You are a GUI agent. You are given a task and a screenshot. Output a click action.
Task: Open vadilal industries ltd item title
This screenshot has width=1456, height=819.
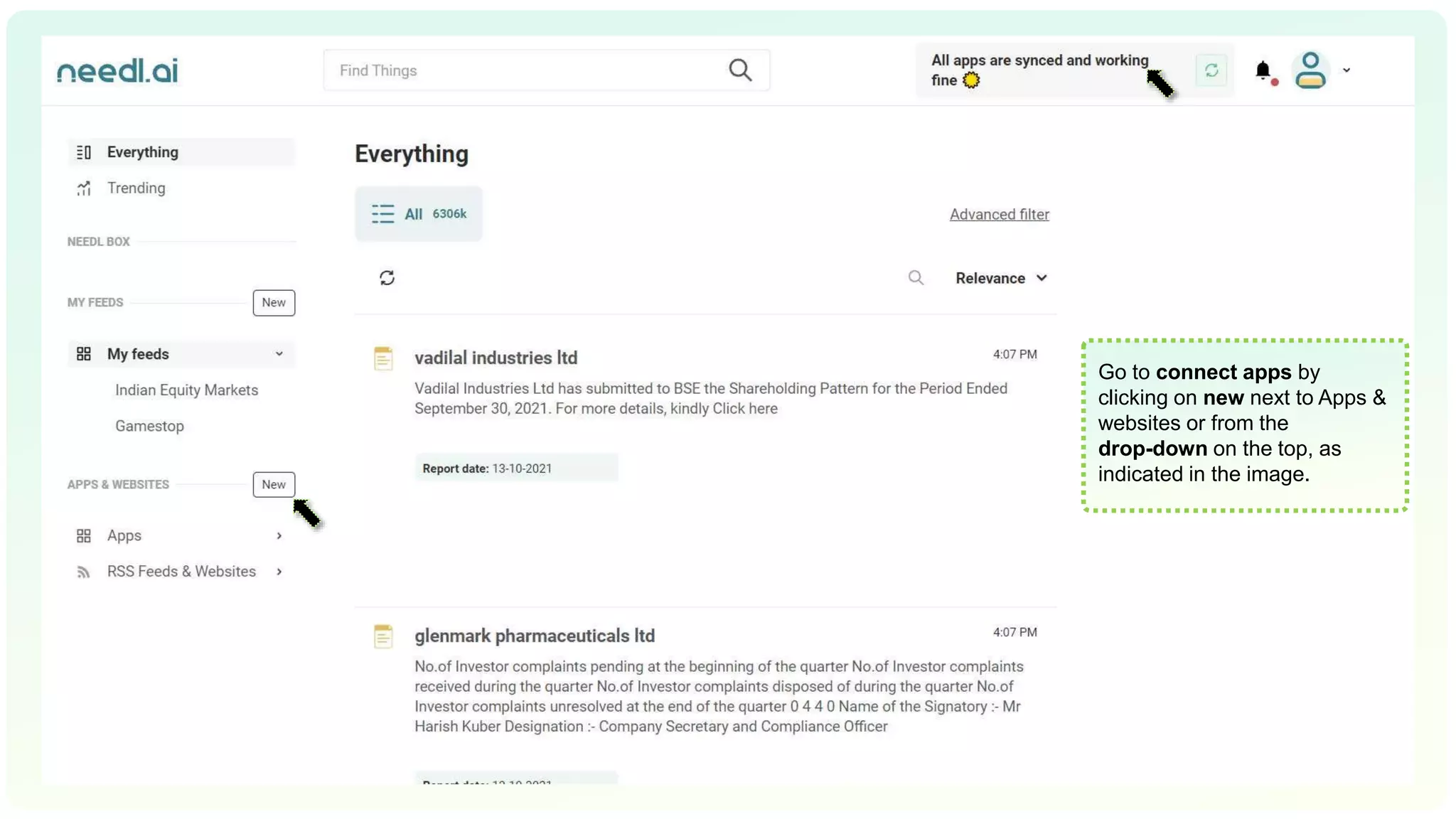click(496, 358)
